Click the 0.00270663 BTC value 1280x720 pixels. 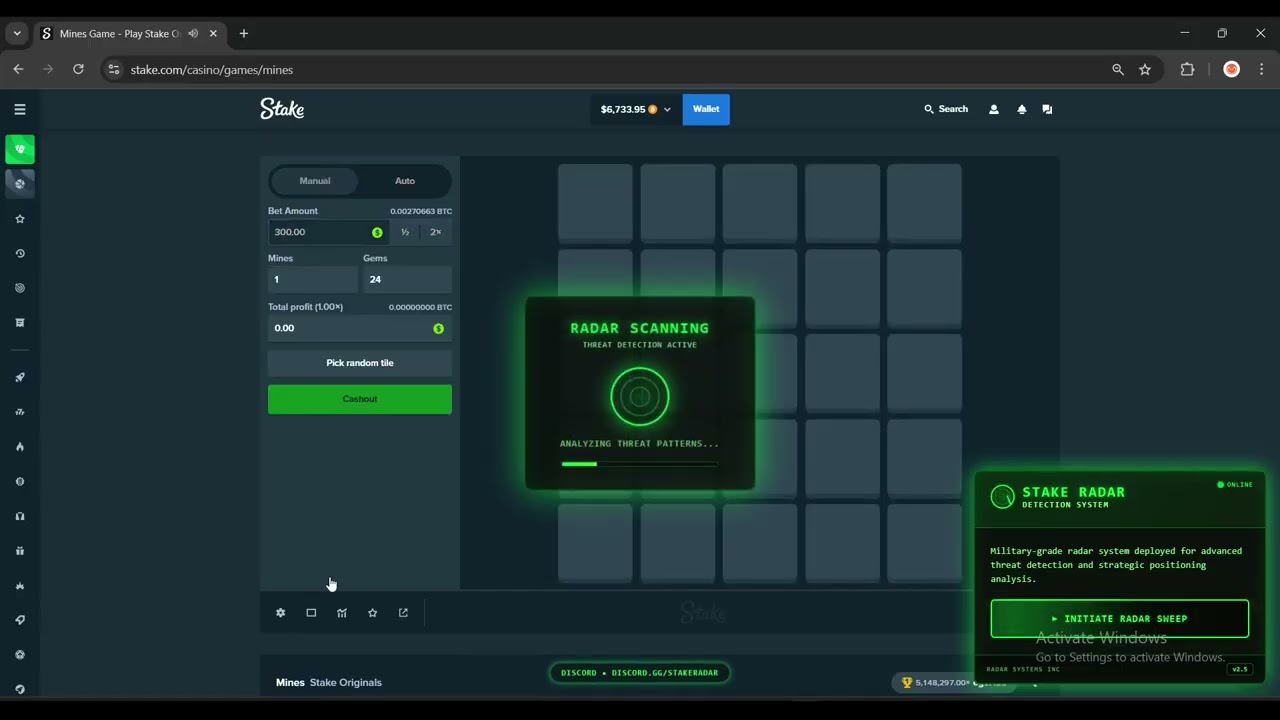coord(421,211)
